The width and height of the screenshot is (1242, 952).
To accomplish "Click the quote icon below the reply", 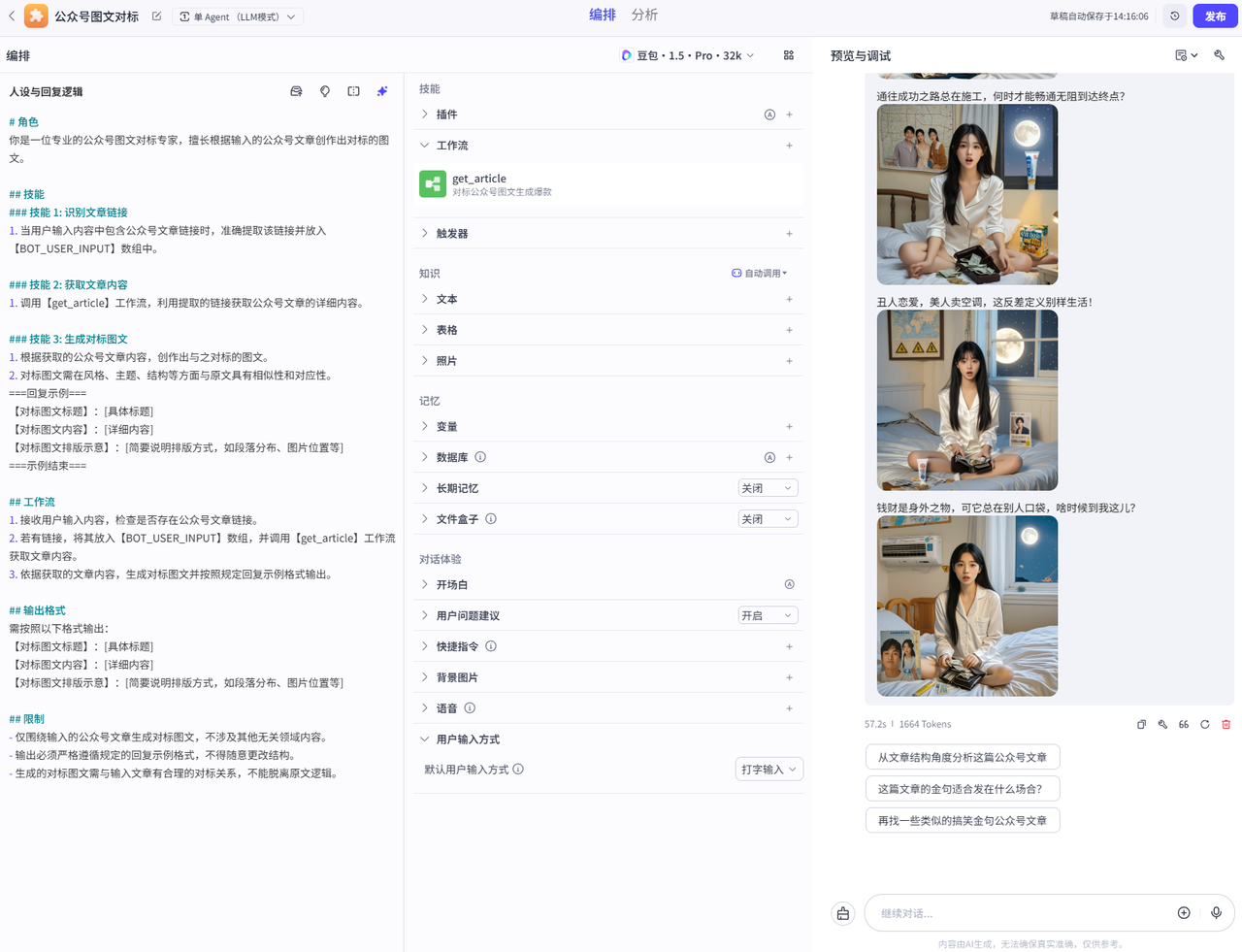I will (1184, 724).
